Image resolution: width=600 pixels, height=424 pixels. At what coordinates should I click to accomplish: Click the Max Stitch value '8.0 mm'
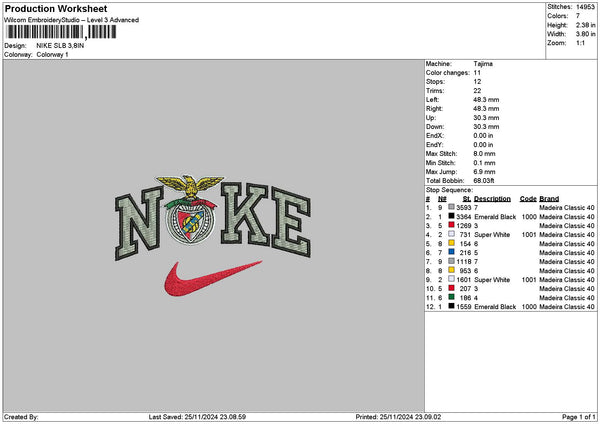tap(484, 153)
